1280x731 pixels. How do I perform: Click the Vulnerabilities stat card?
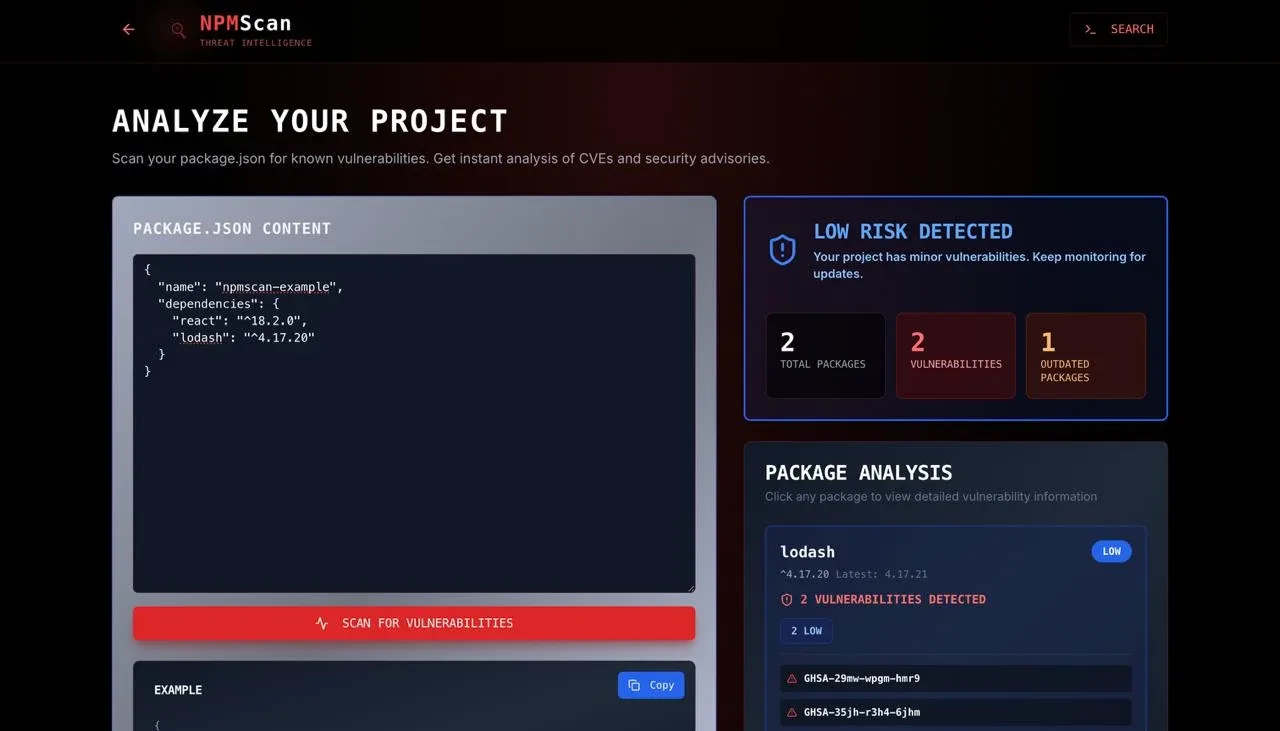[956, 356]
